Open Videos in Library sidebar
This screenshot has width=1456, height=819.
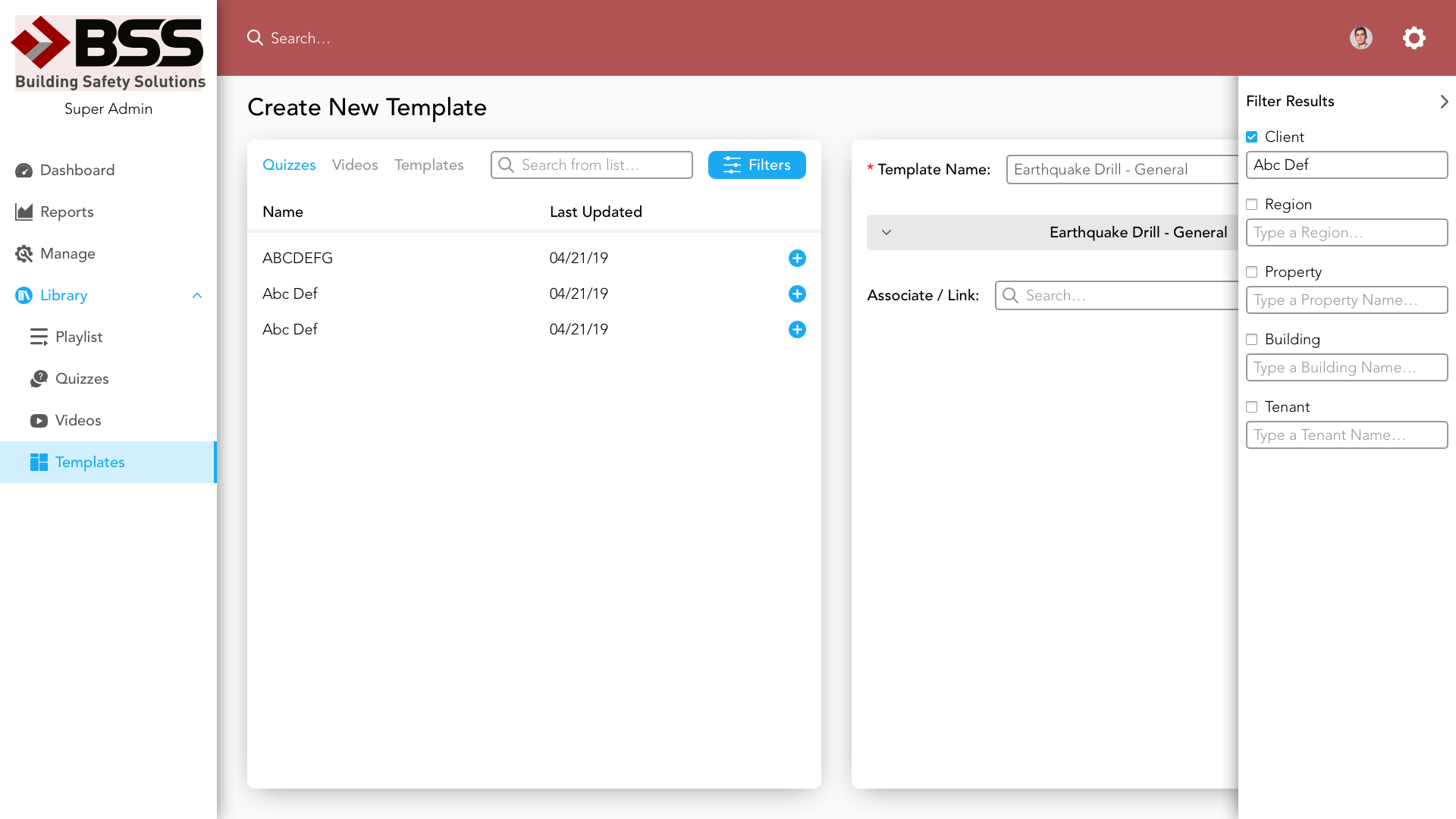tap(77, 421)
